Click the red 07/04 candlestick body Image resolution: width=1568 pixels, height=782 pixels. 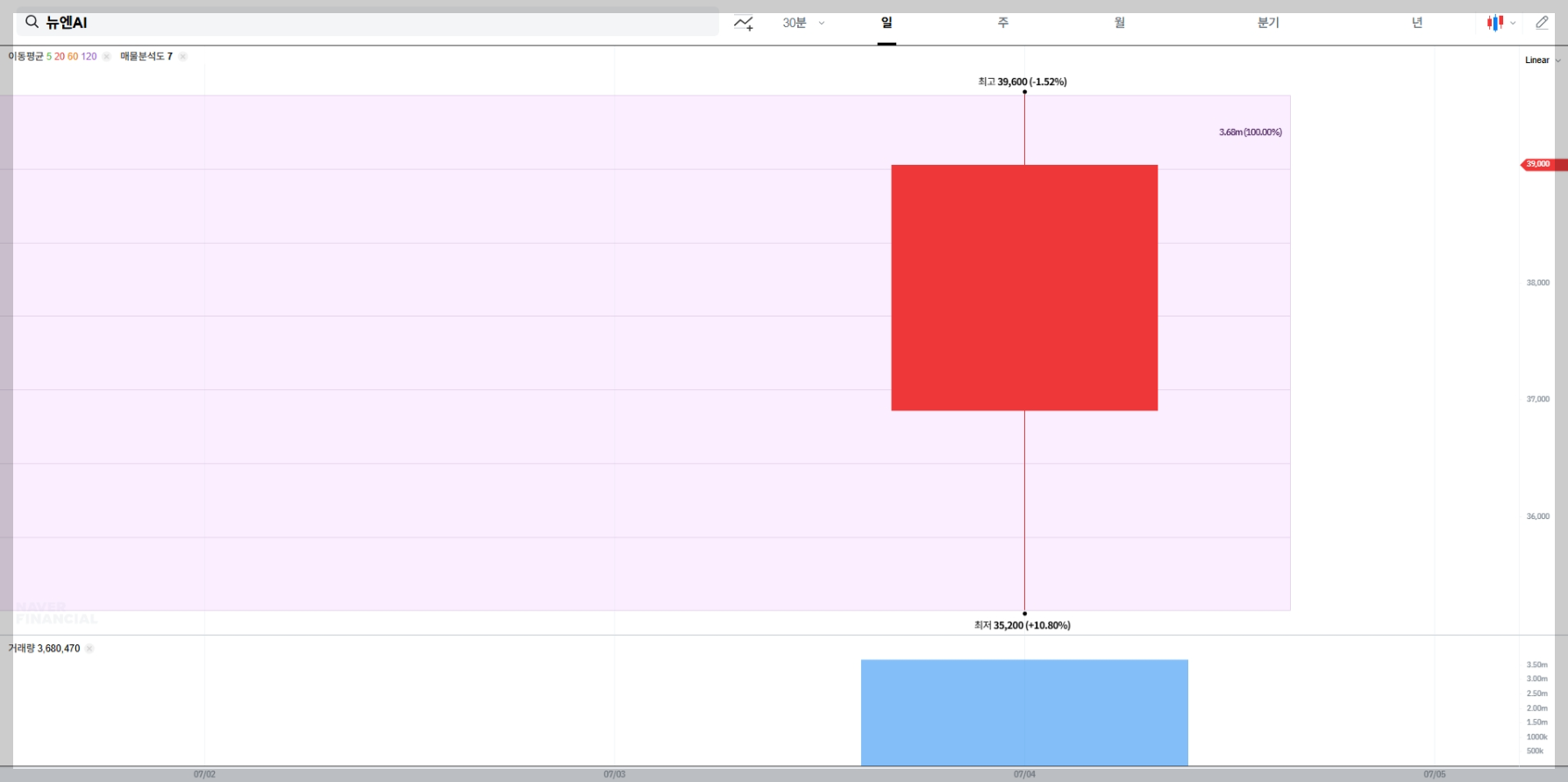(1024, 288)
